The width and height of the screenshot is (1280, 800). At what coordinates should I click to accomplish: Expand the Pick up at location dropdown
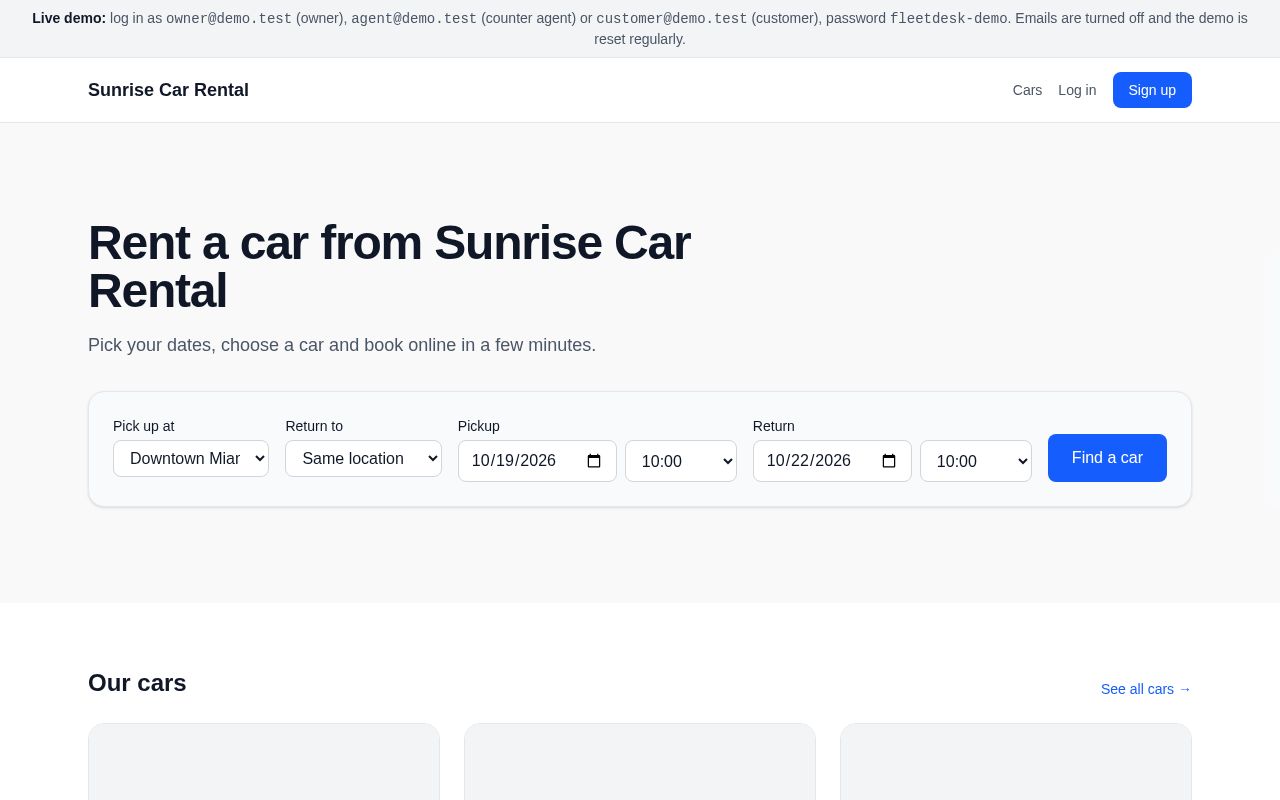pos(191,459)
